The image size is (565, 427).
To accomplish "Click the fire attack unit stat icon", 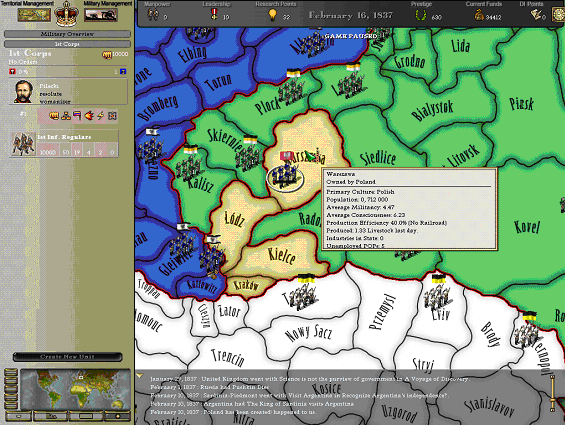I will click(89, 116).
